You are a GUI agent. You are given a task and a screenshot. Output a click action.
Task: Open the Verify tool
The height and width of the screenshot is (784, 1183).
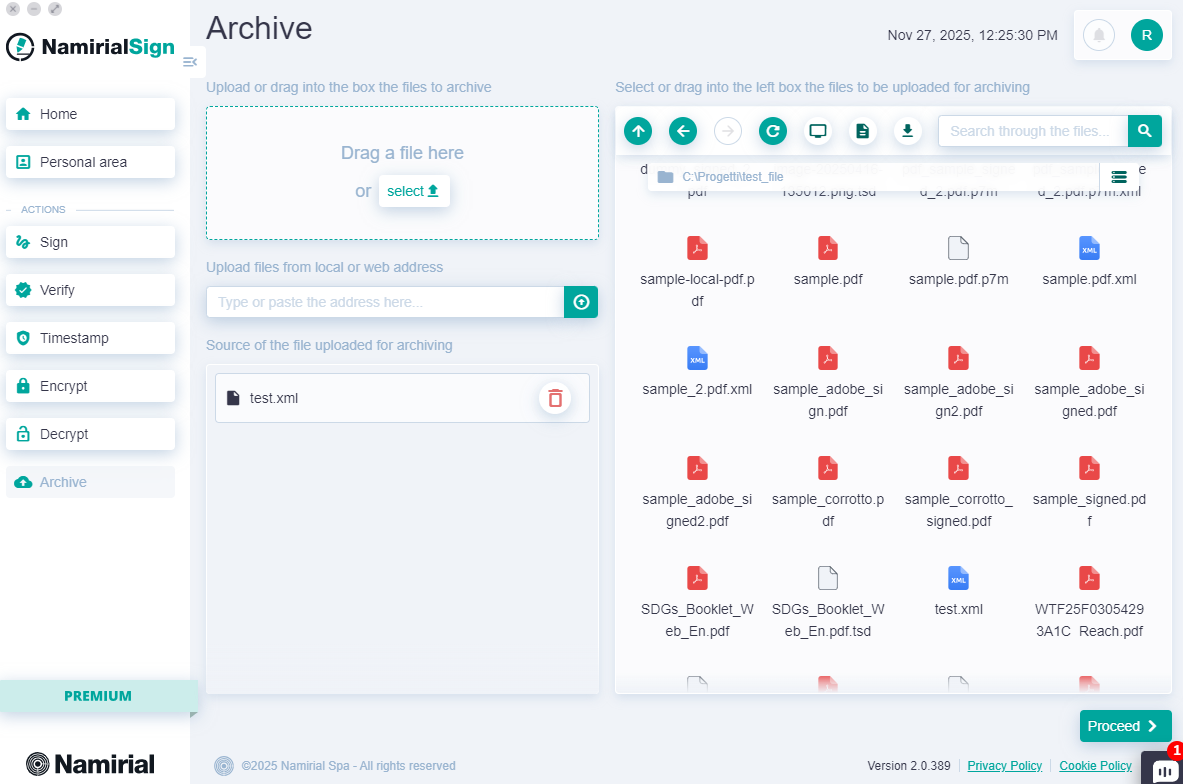click(x=90, y=289)
